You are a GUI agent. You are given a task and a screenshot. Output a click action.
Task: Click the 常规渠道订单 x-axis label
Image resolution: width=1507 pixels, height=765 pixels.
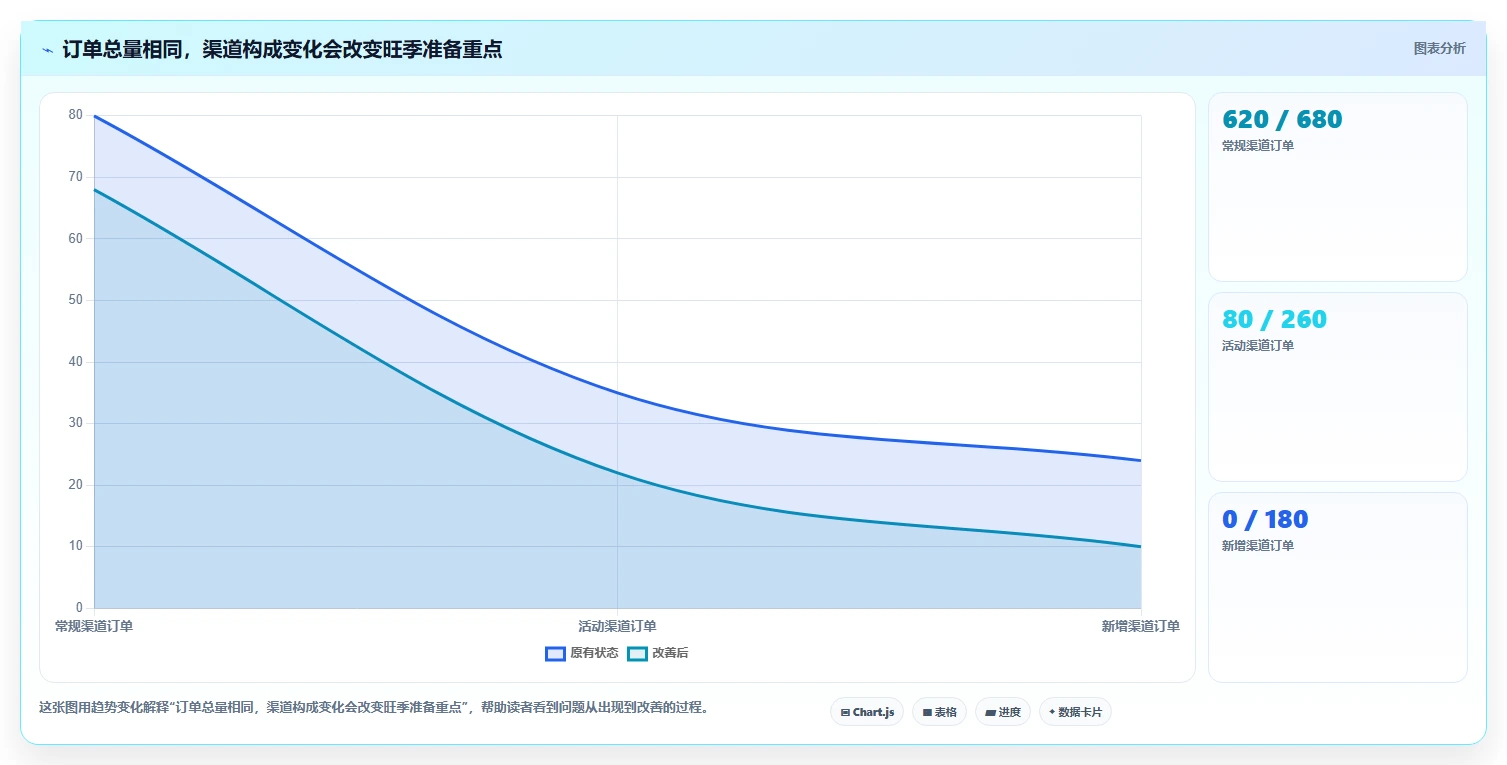pyautogui.click(x=94, y=626)
